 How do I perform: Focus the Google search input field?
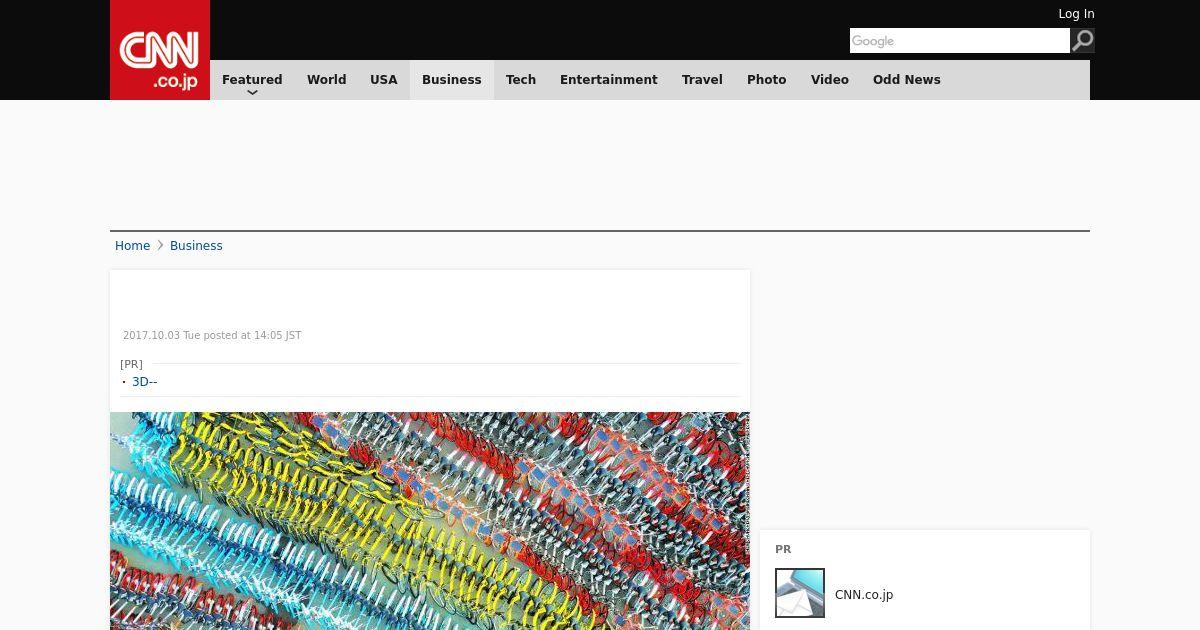[960, 40]
